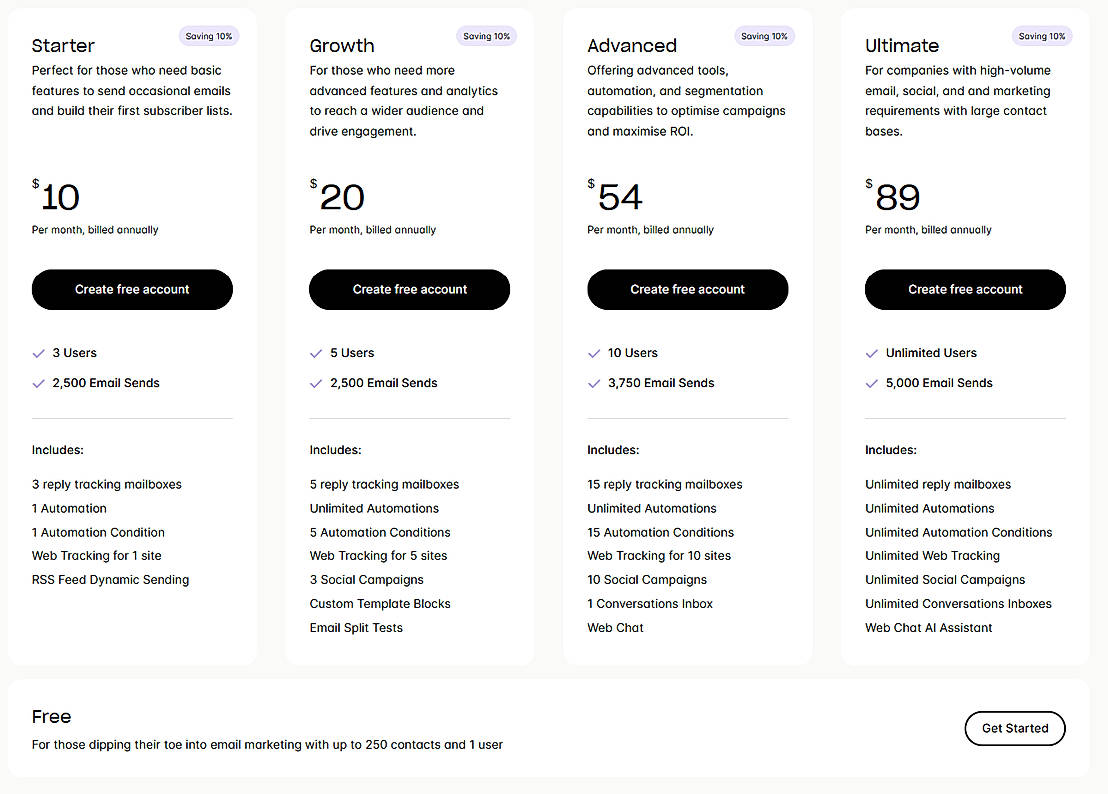Click the $54 Advanced plan price

tap(617, 197)
